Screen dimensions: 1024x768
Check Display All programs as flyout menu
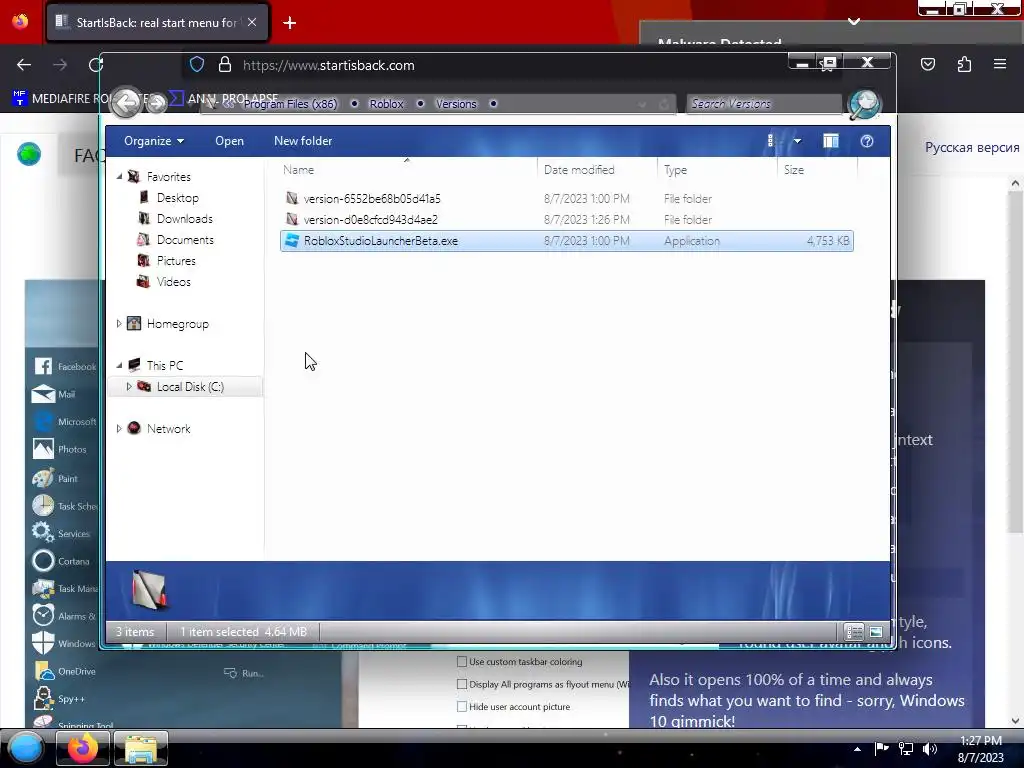click(462, 684)
